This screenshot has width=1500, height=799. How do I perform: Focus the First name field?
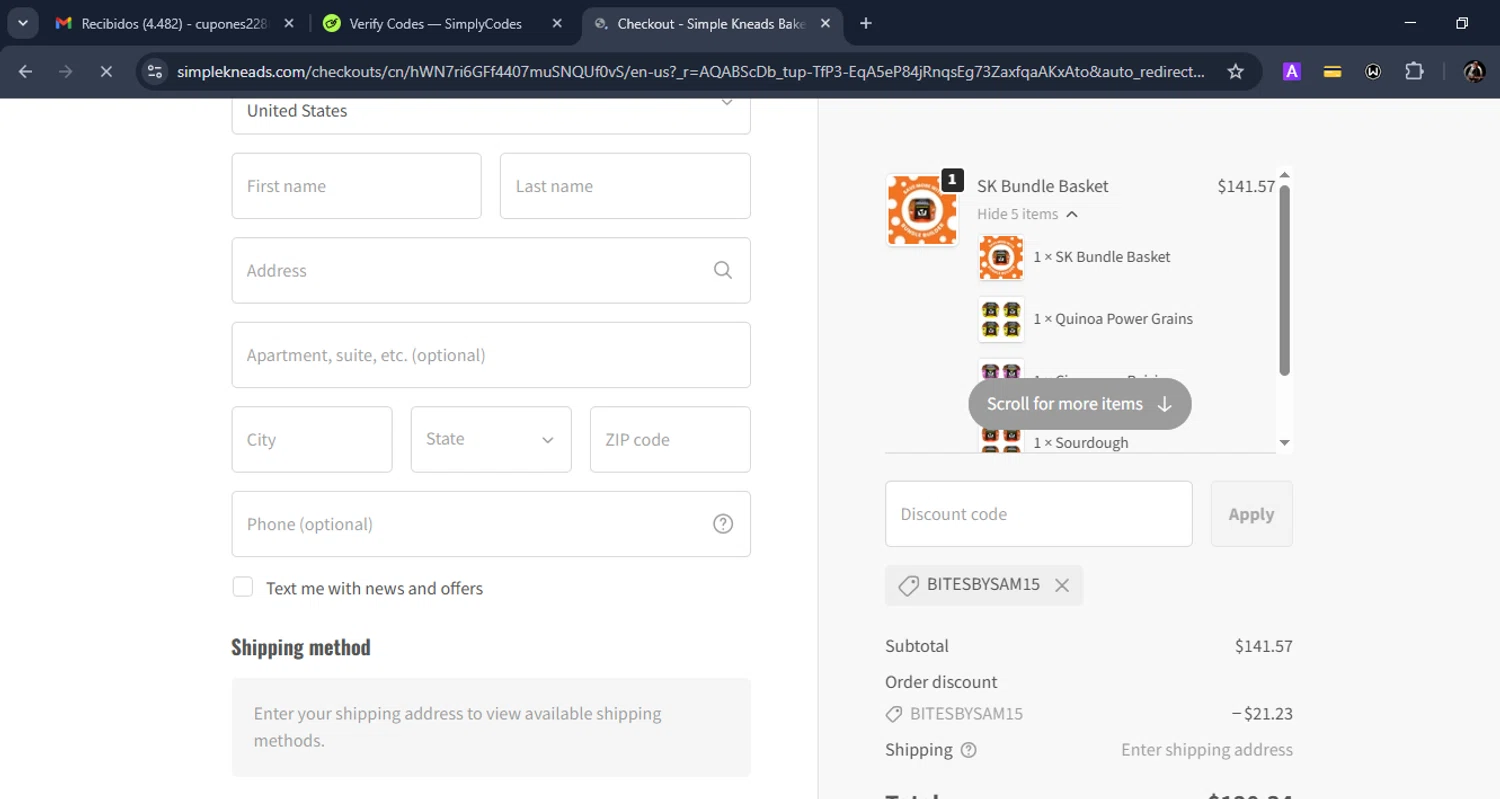[x=356, y=186]
